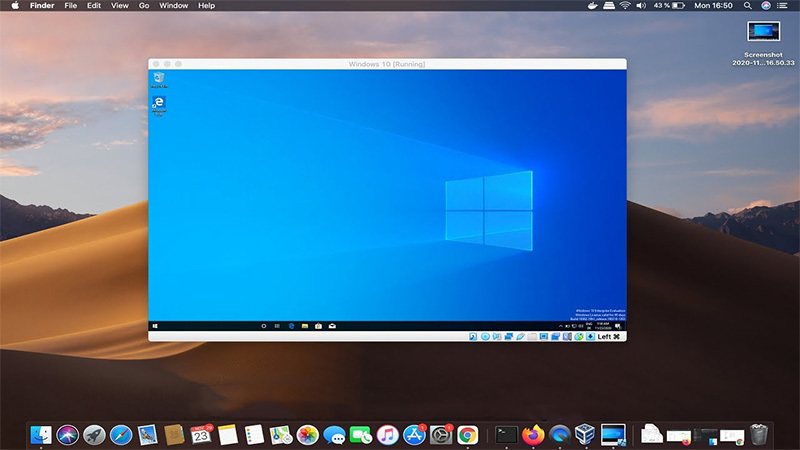Click VirtualBox audio indicator

pos(496,337)
